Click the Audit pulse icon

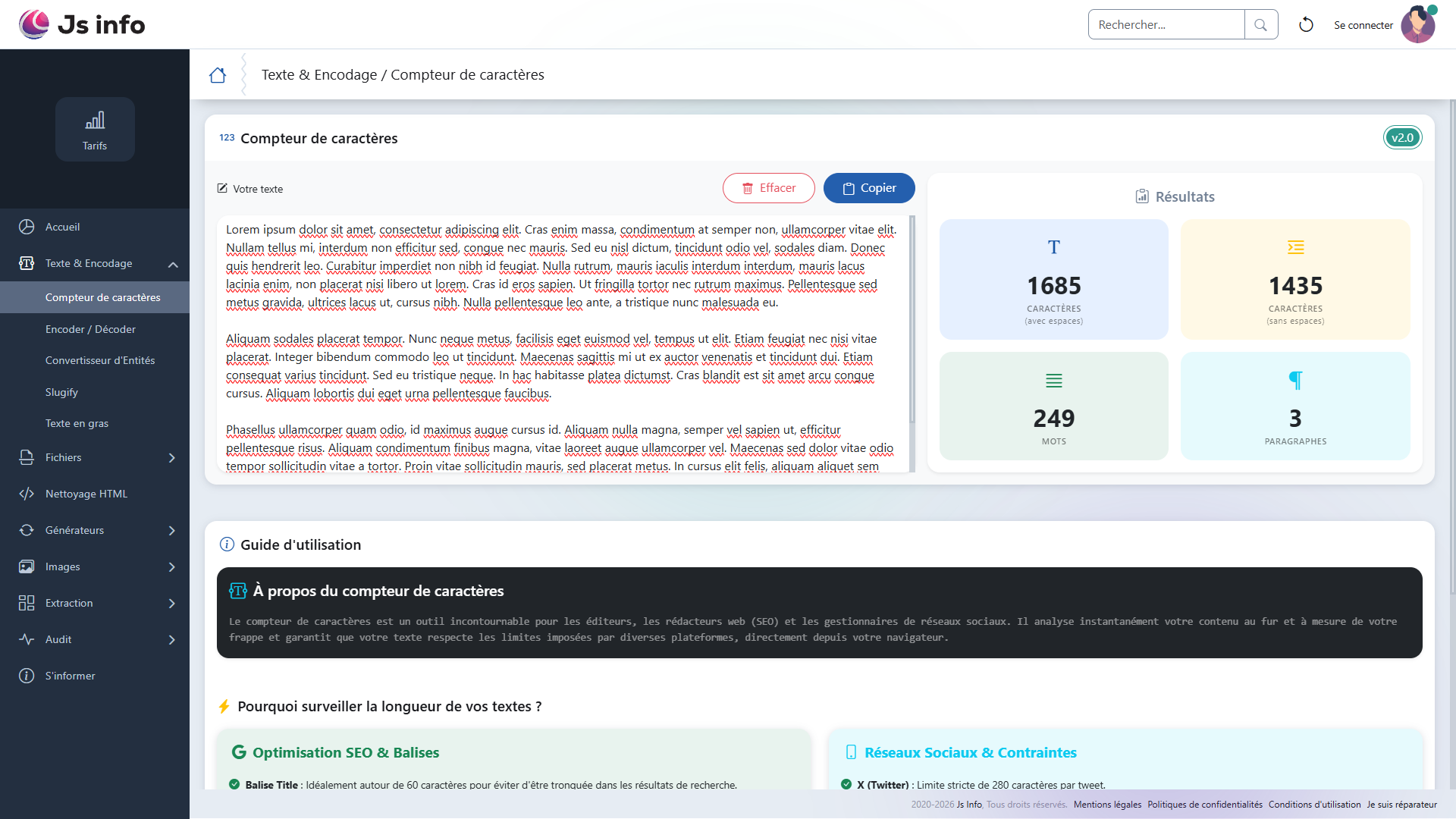point(27,639)
